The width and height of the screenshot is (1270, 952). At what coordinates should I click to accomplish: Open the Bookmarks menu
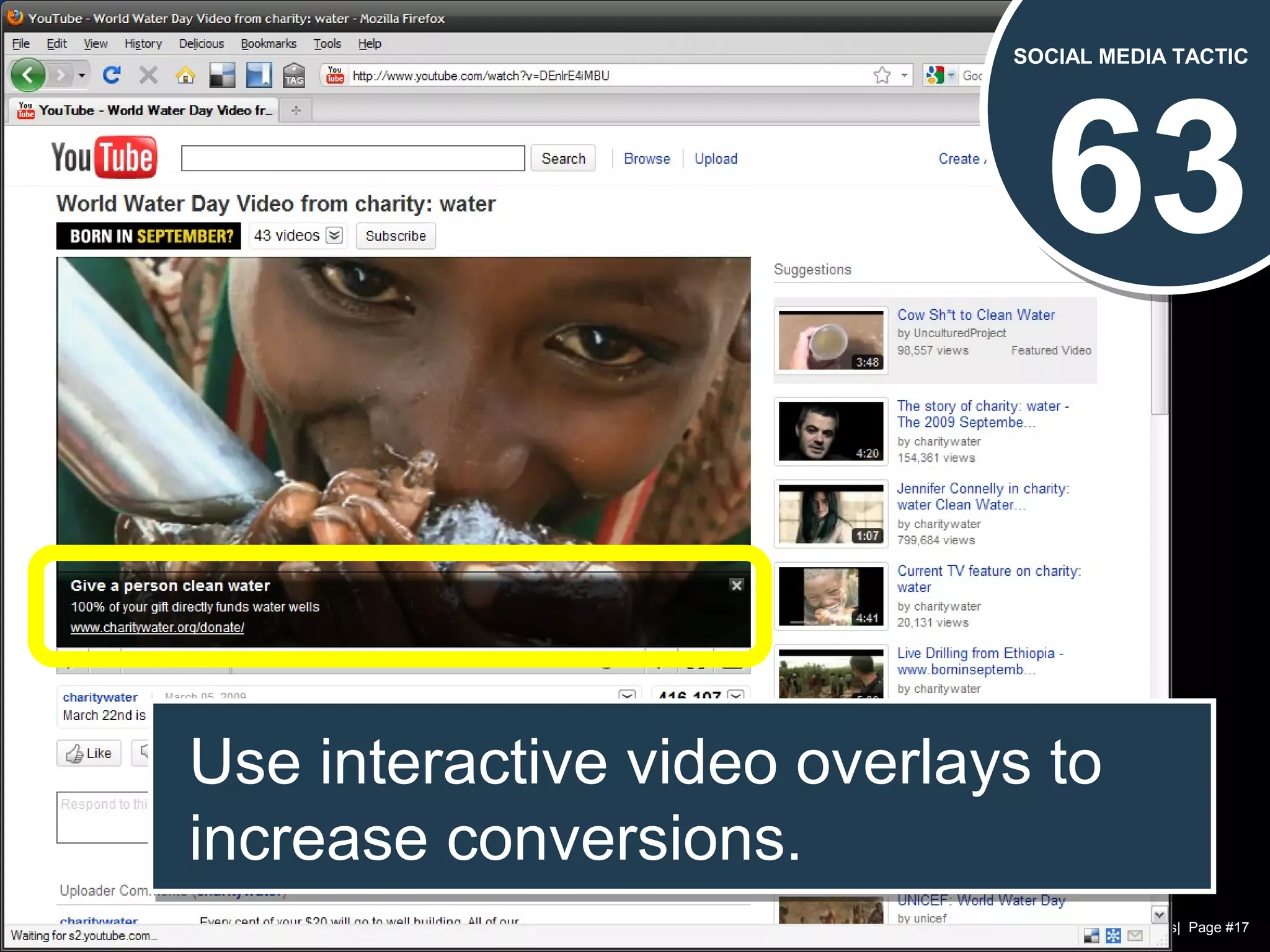tap(269, 43)
